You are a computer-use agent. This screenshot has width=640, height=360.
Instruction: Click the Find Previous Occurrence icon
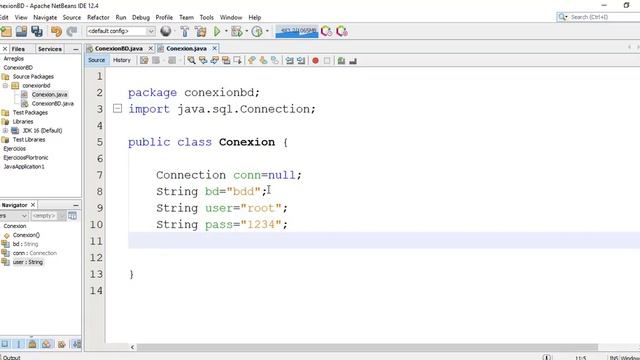(x=203, y=60)
